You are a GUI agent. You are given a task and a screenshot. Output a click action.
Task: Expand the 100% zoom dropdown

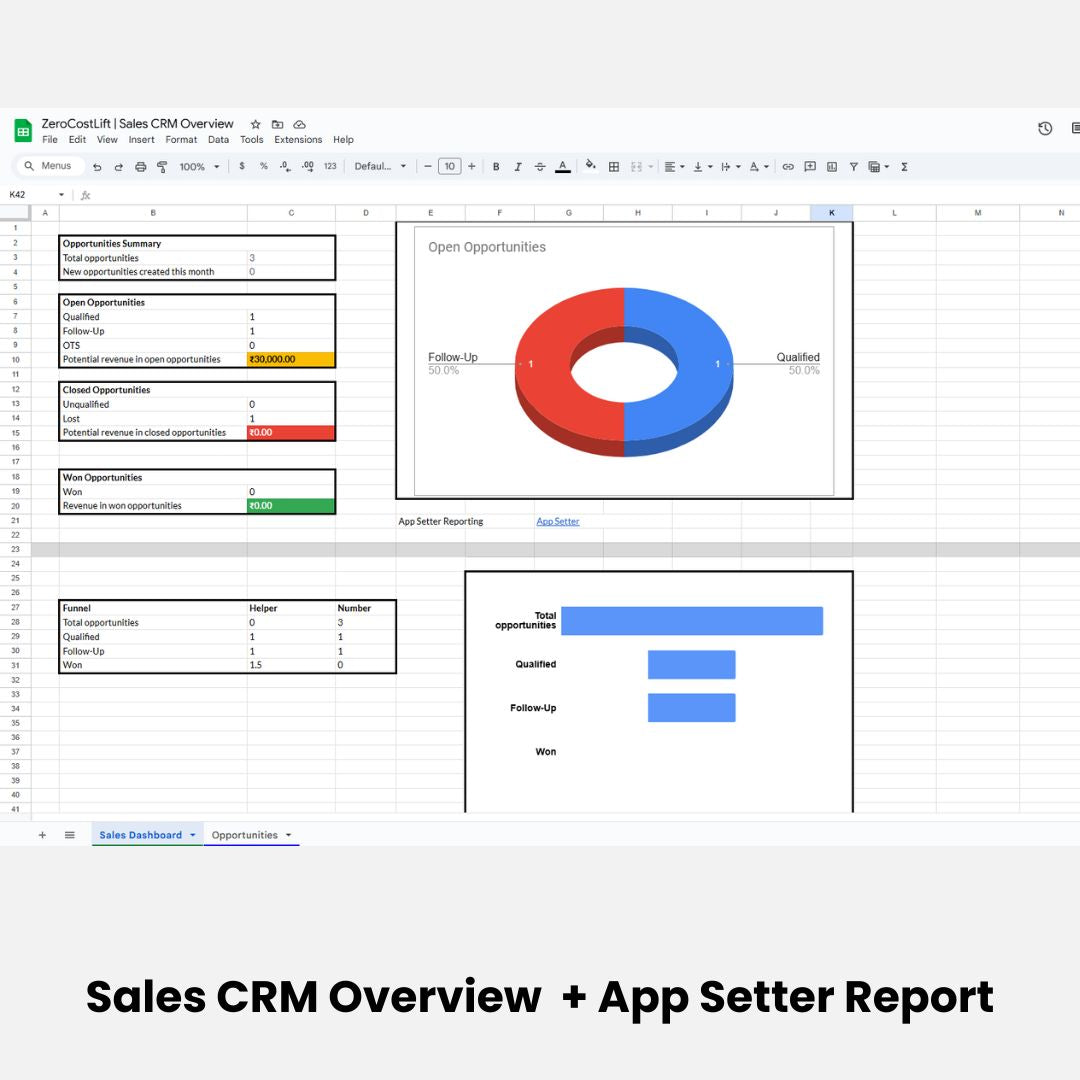[199, 167]
